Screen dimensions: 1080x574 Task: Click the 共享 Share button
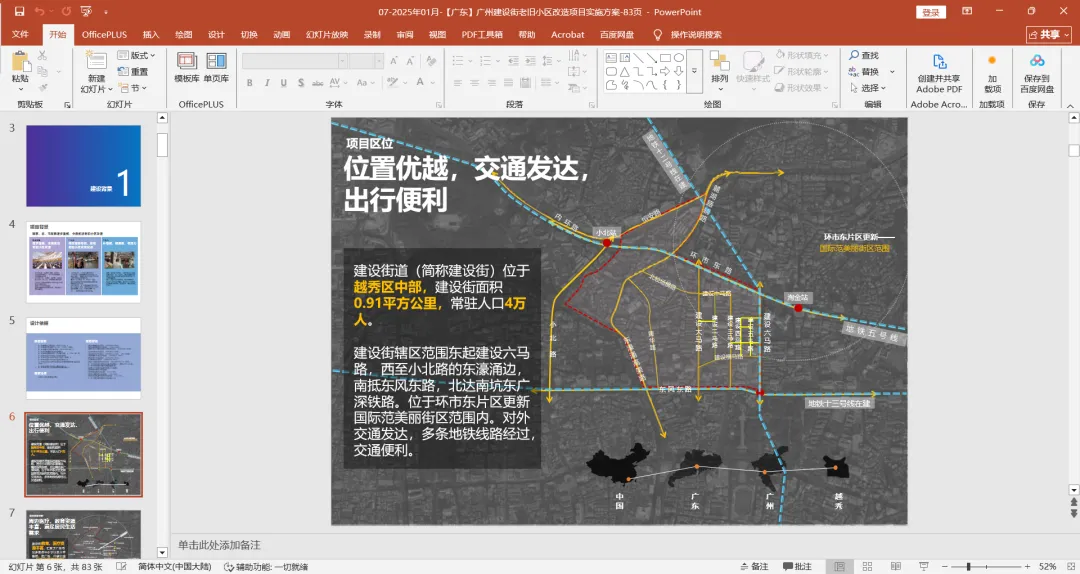pos(1050,34)
